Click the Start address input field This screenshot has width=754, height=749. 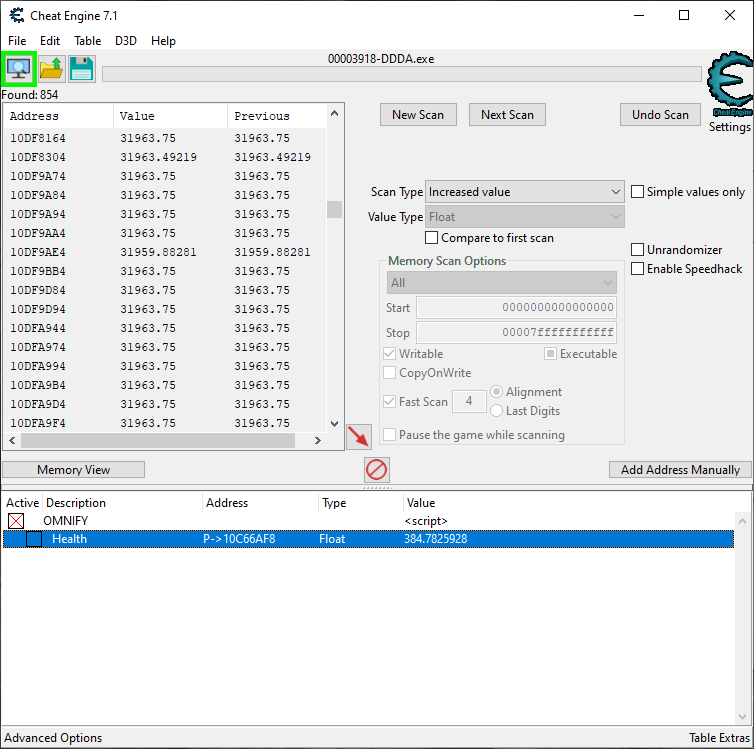[516, 308]
